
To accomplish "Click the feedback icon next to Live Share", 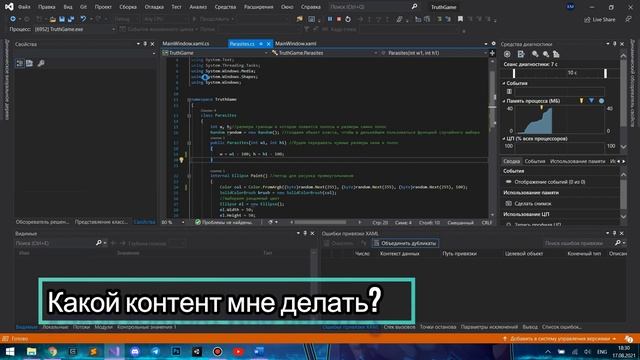I will pyautogui.click(x=629, y=20).
